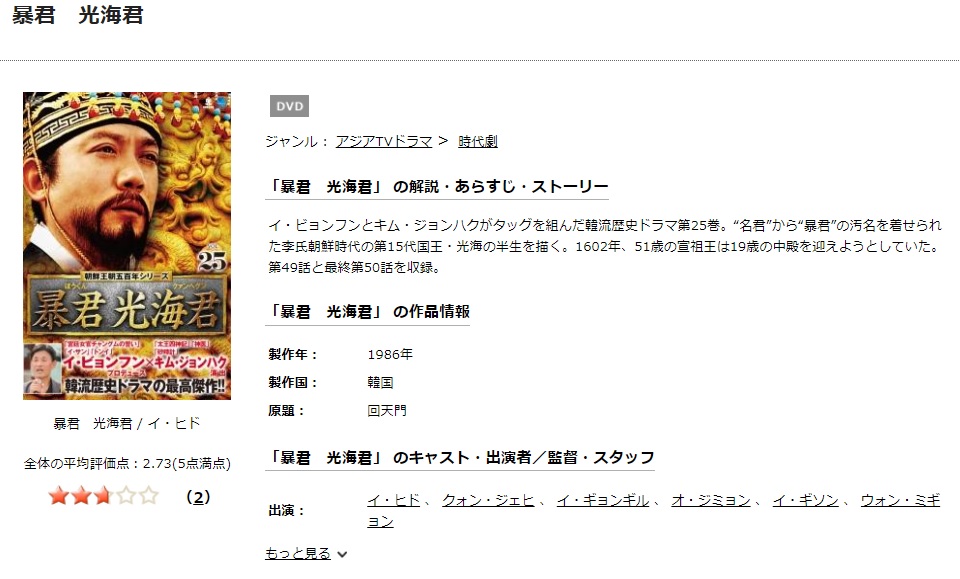Image resolution: width=960 pixels, height=579 pixels.
Task: Click the キャスト・出演者／監督・スタッフ heading
Action: point(460,457)
